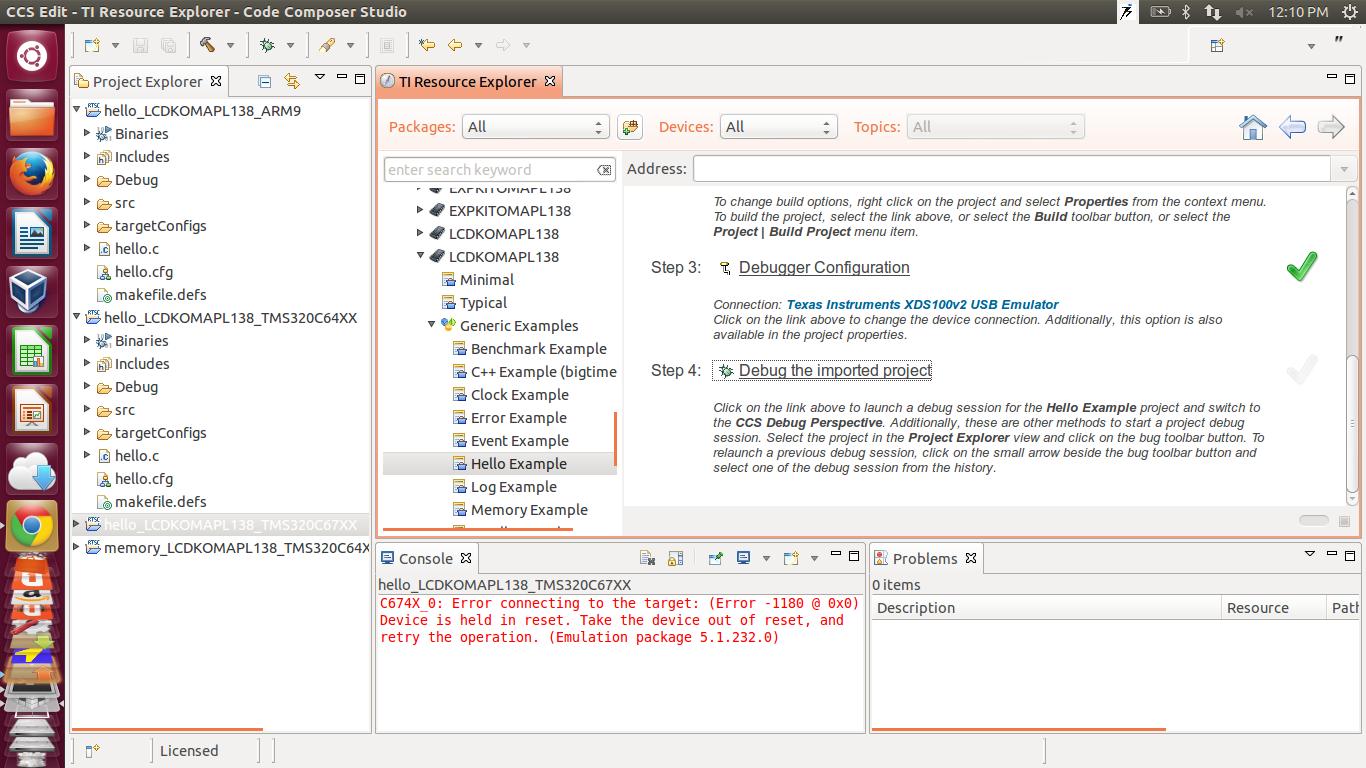This screenshot has height=768, width=1366.
Task: Open the Bluetooth indicator menu
Action: pos(1186,12)
